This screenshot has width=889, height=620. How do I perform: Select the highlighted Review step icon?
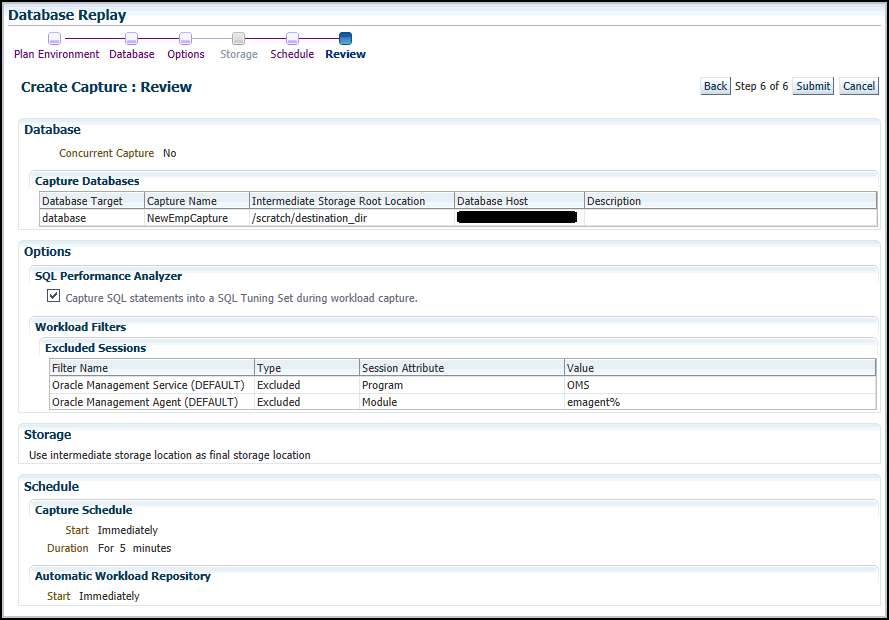pyautogui.click(x=345, y=37)
